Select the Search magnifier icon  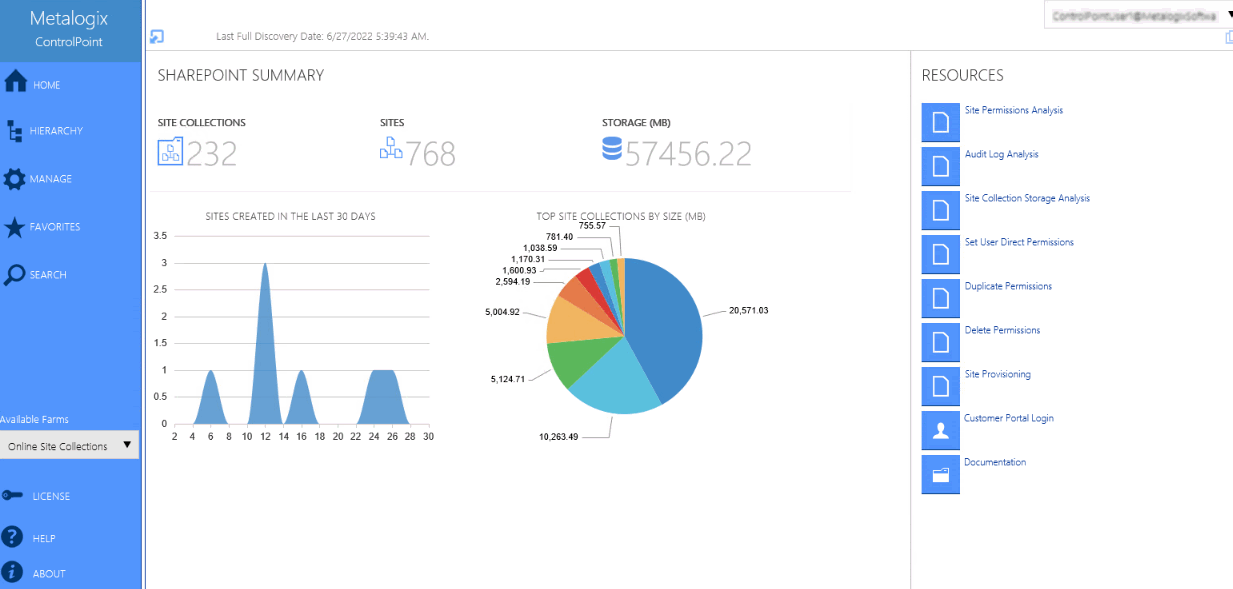point(15,275)
